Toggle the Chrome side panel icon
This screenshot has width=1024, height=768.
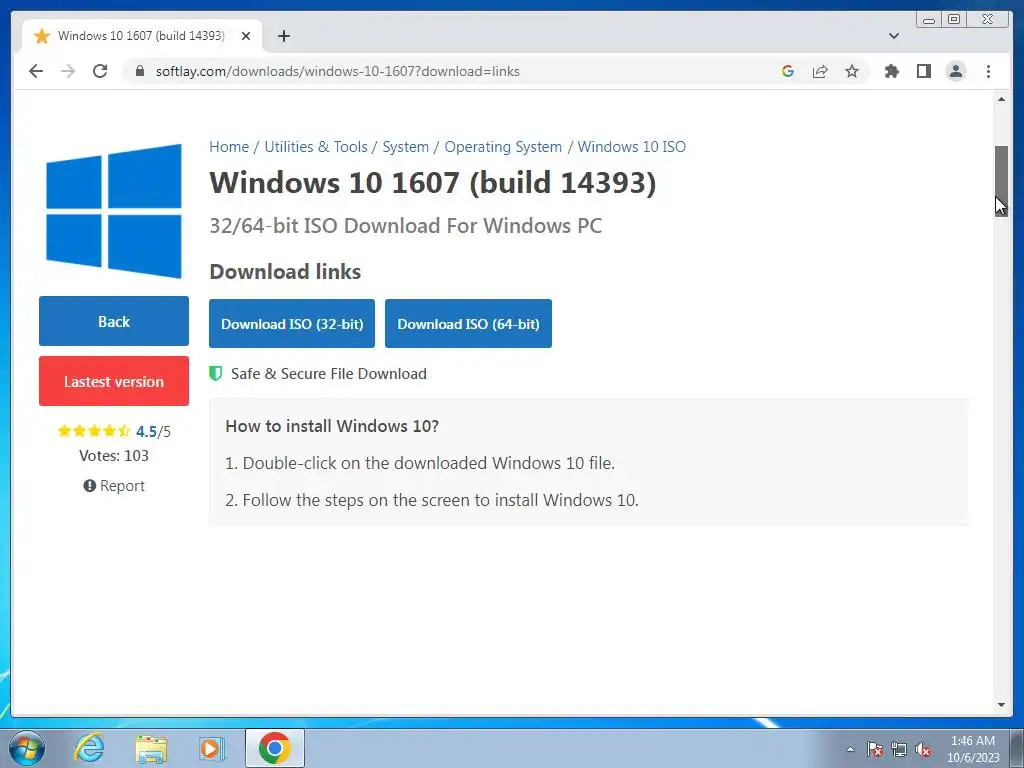pyautogui.click(x=923, y=71)
